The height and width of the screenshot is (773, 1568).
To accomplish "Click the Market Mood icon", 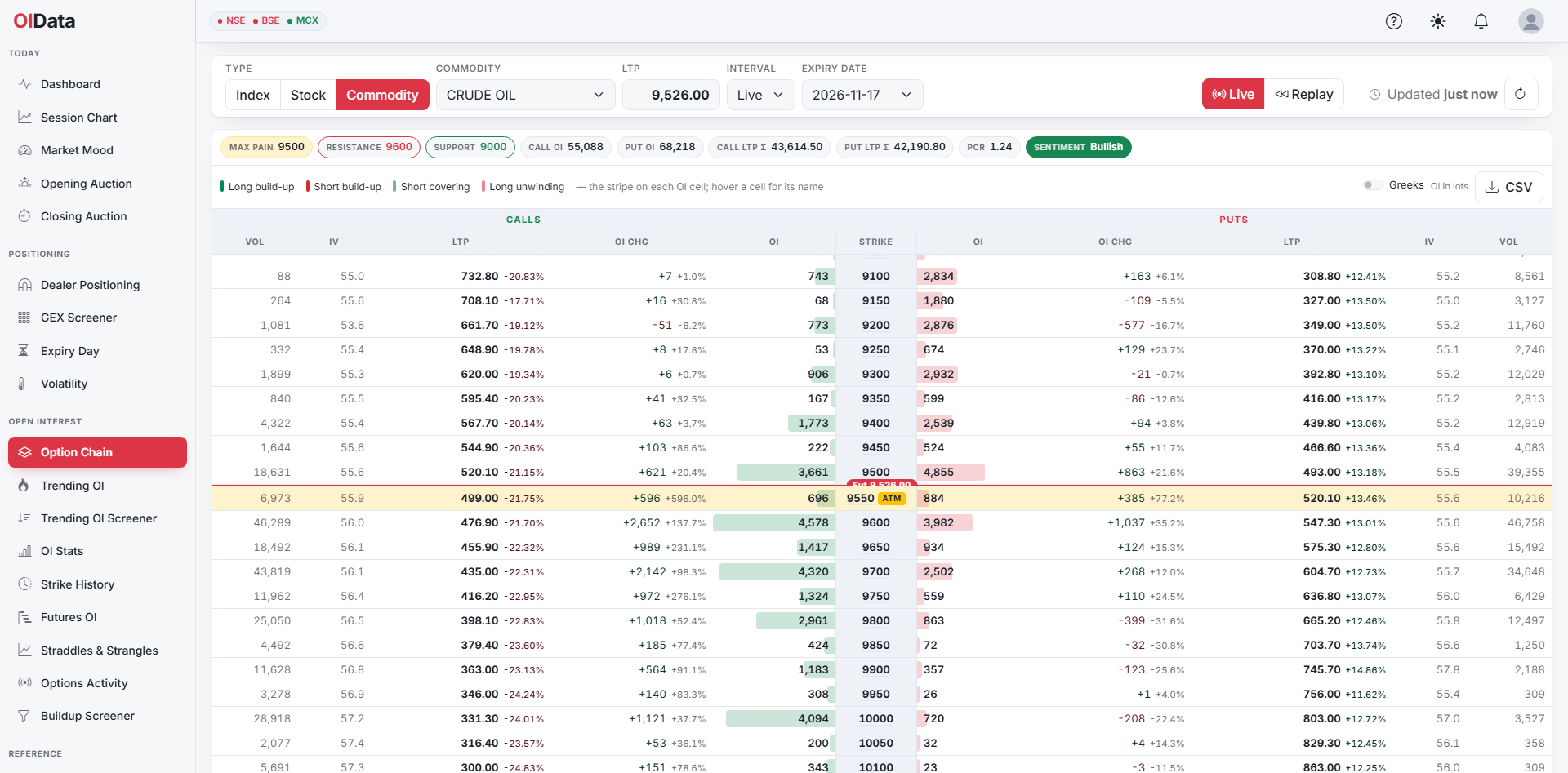I will click(24, 150).
